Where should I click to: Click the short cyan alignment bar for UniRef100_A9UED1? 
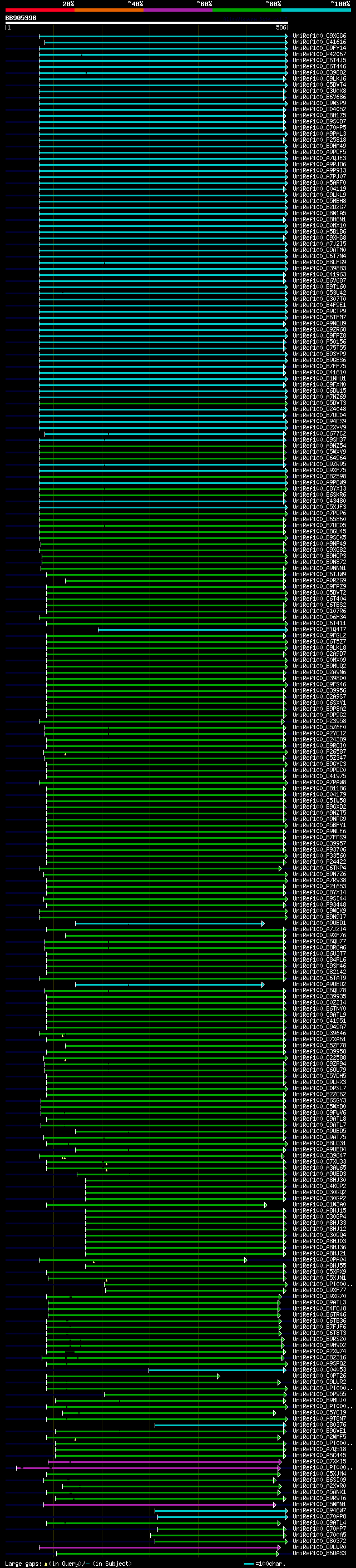(x=170, y=923)
